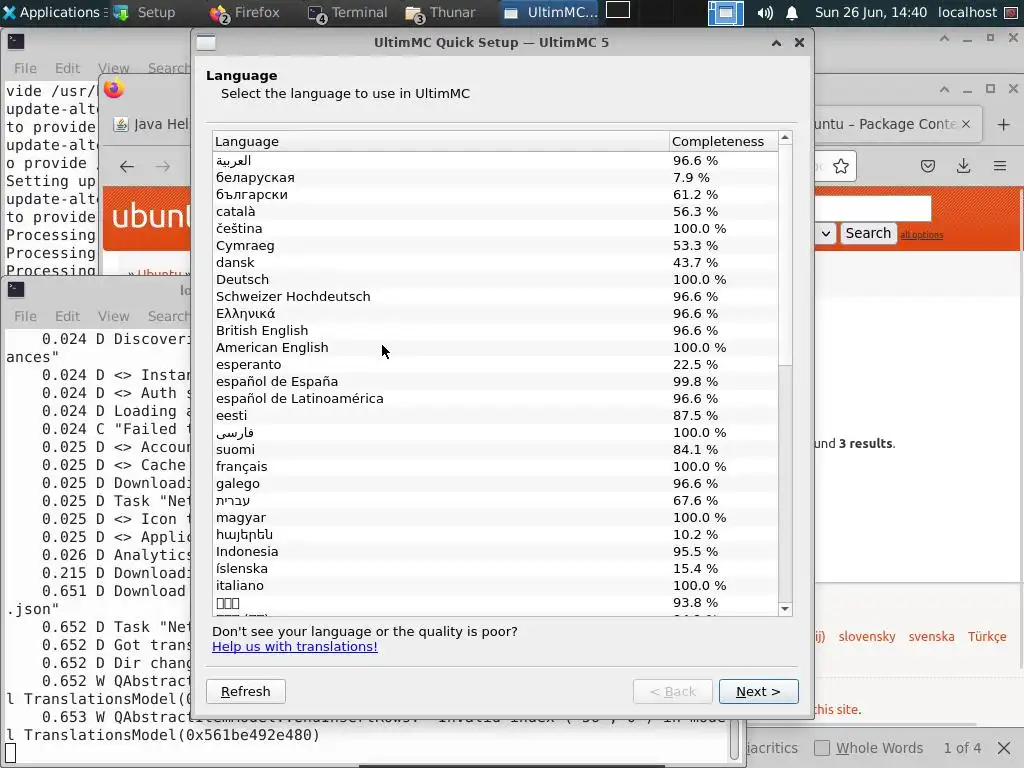This screenshot has width=1024, height=768.
Task: Click the Search button on the Ubuntu packages page
Action: point(868,233)
